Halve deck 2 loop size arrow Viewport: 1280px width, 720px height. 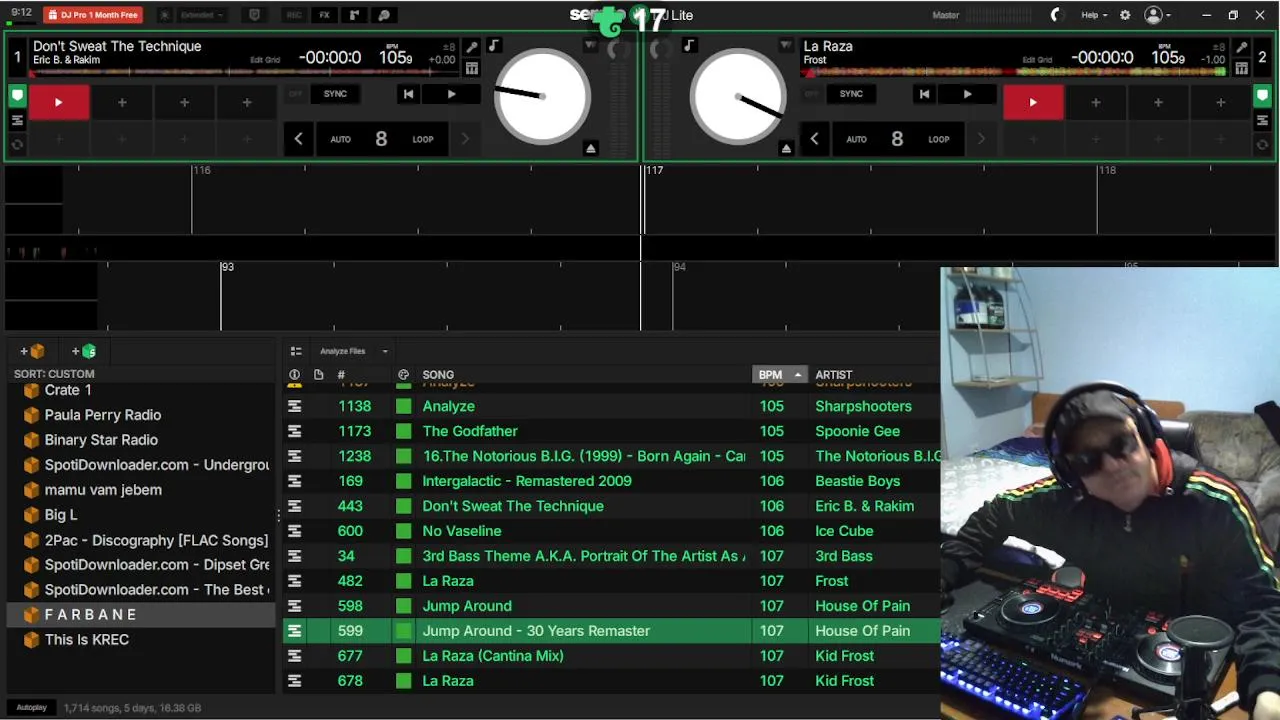pyautogui.click(x=814, y=140)
